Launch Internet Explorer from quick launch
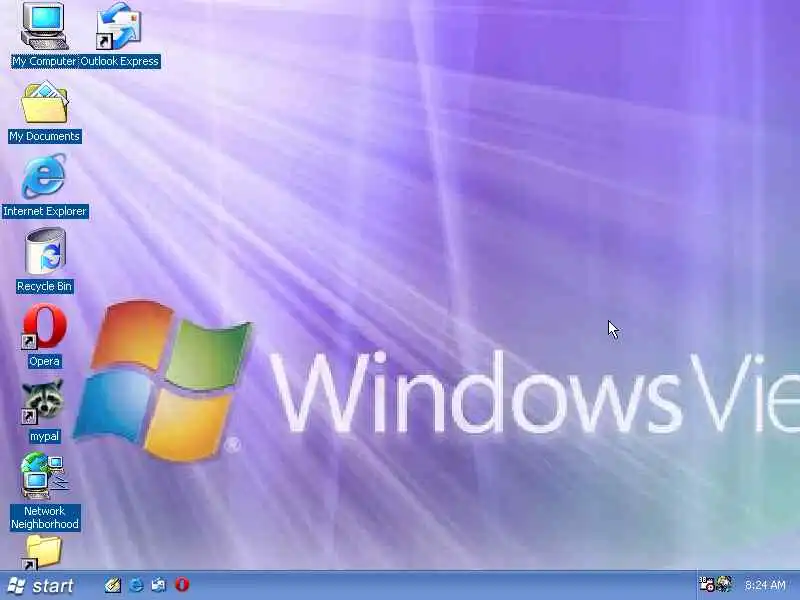800x600 pixels. click(x=136, y=585)
